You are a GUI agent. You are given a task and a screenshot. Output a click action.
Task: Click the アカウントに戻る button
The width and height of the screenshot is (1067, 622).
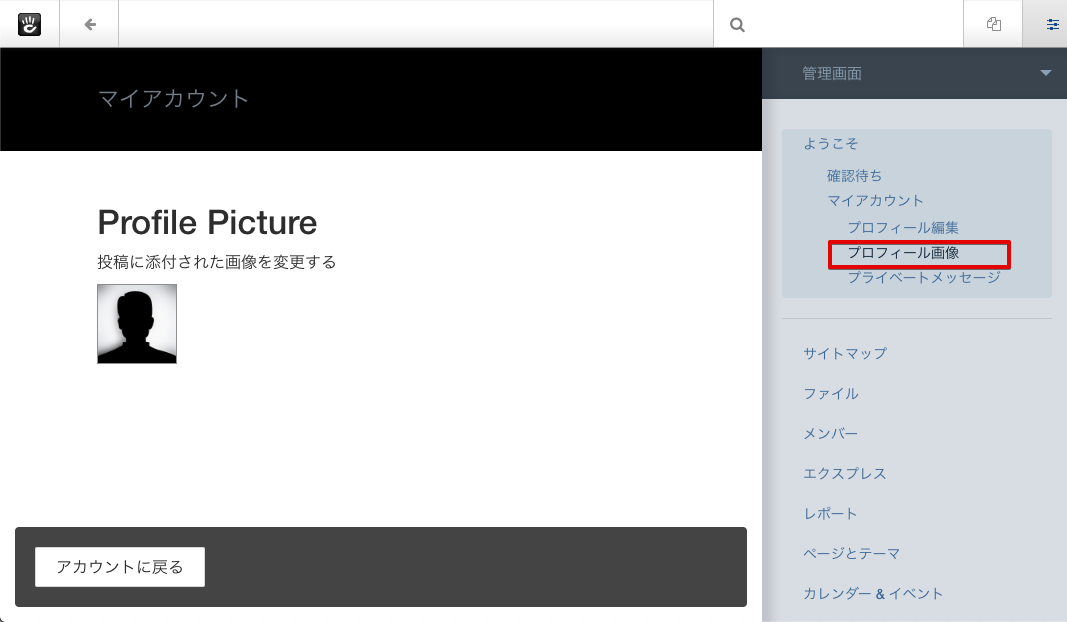(x=119, y=566)
